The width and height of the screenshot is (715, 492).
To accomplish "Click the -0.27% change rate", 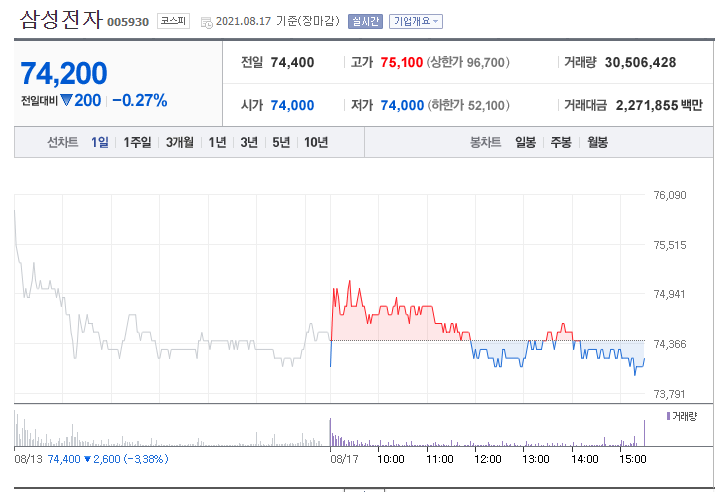I will 140,100.
